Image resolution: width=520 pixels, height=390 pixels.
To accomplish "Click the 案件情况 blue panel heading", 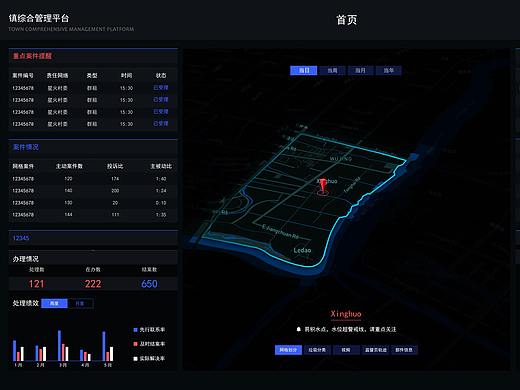I will 26,147.
